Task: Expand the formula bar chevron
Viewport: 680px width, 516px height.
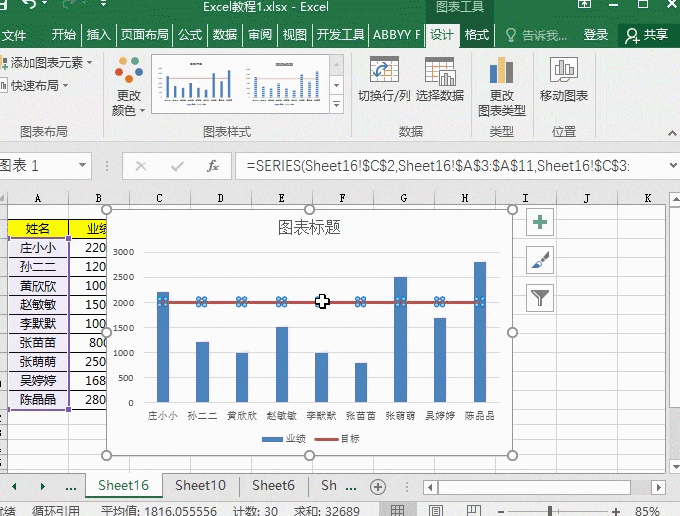Action: 673,165
